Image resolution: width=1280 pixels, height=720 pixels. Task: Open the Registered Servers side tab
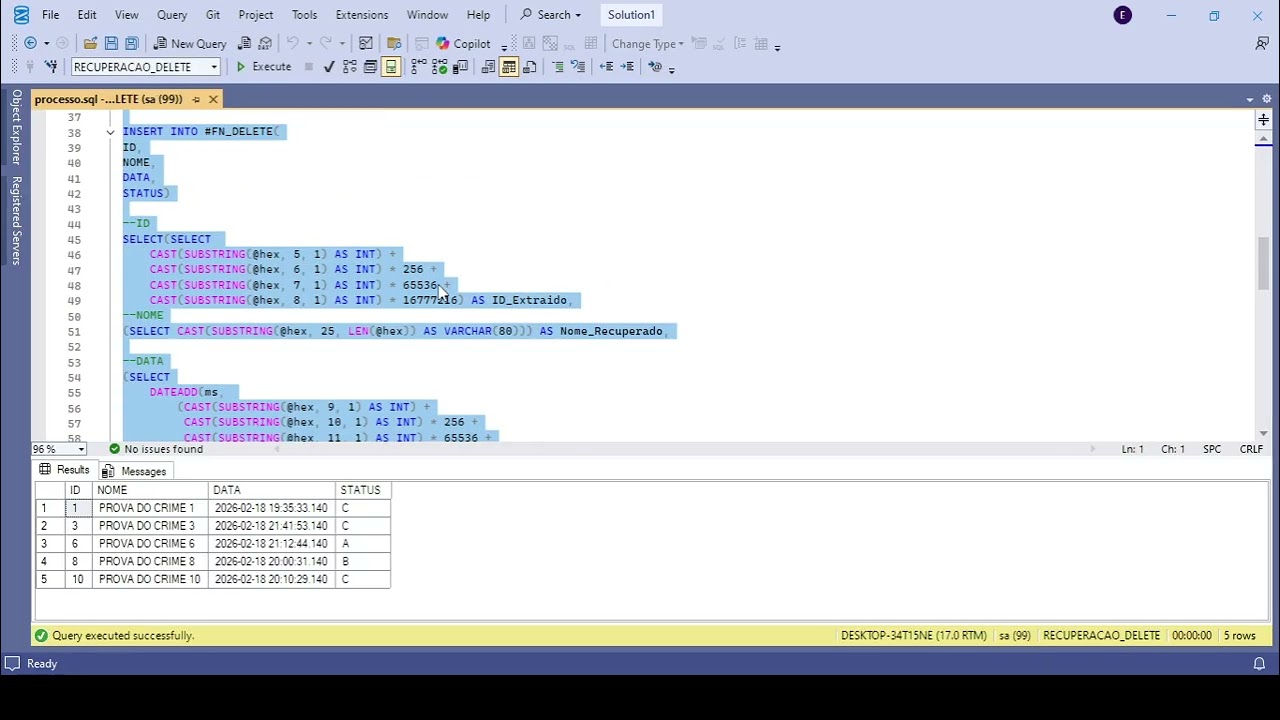(x=16, y=220)
